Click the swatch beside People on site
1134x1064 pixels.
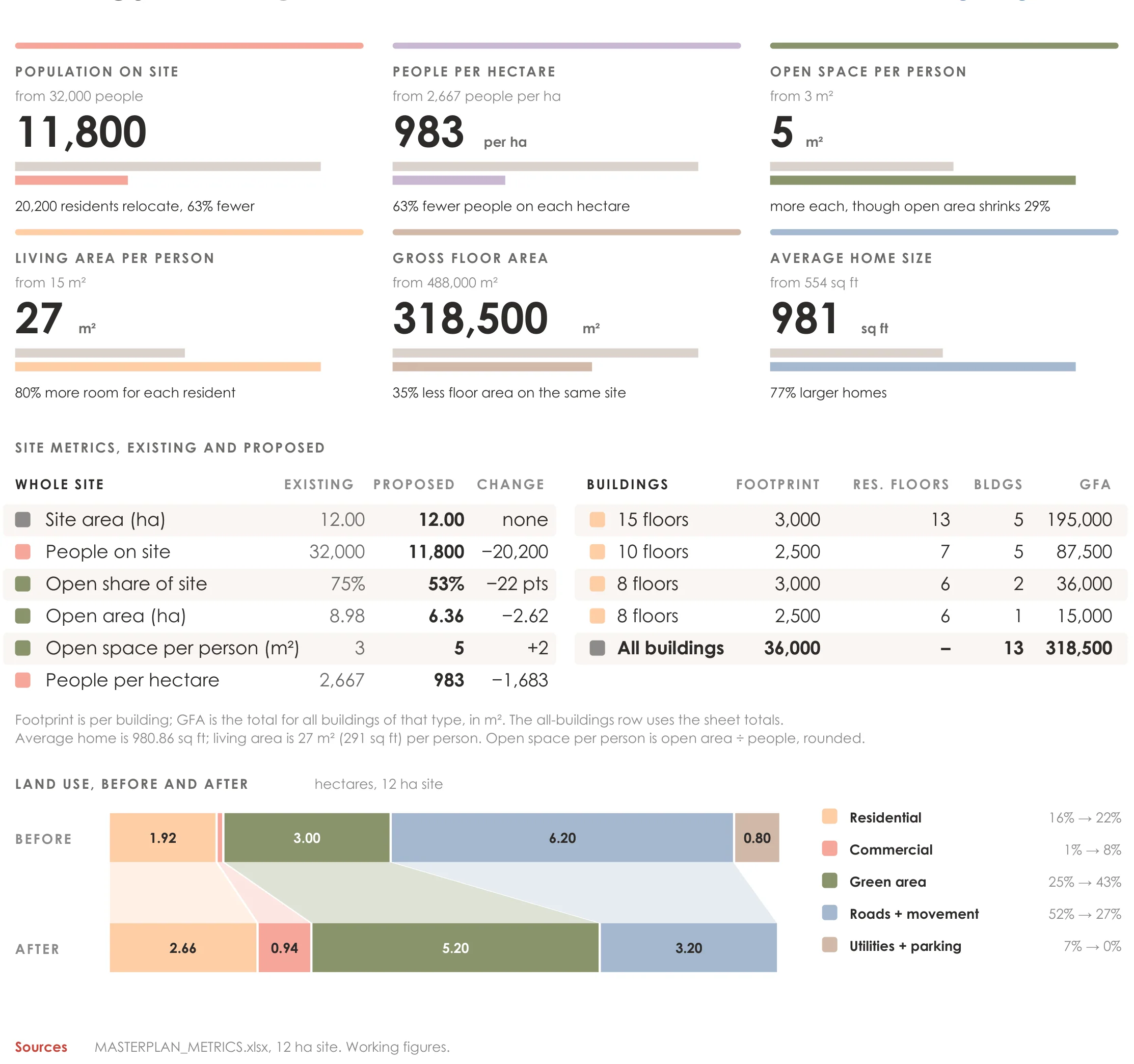point(23,552)
